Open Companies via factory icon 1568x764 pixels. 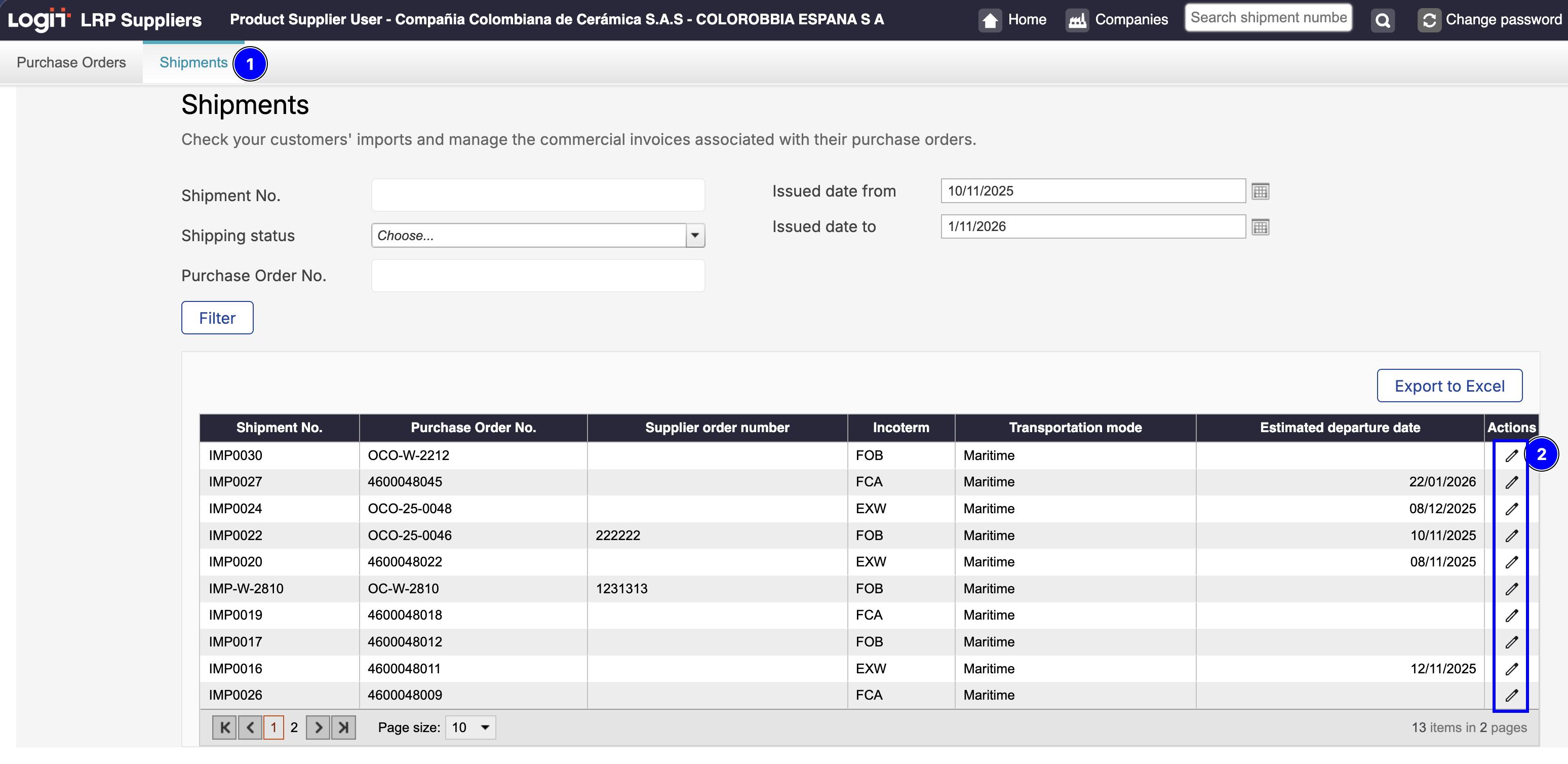1077,20
